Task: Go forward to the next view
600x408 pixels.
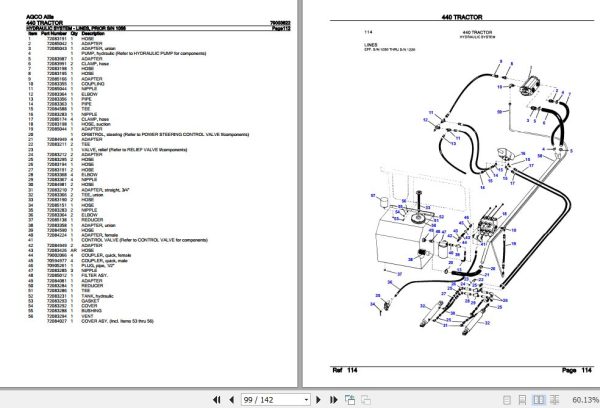Action: (366, 400)
